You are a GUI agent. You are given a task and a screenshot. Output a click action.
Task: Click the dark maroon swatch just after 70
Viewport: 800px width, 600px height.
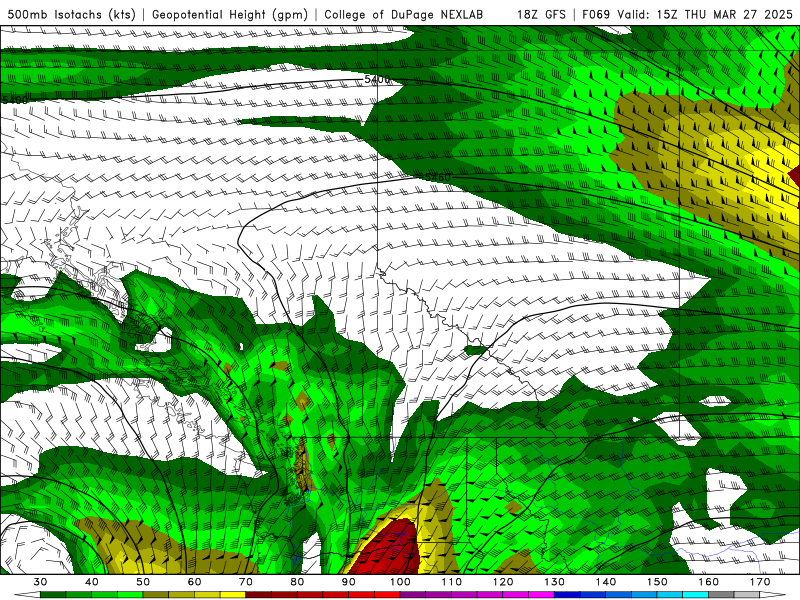click(x=259, y=594)
